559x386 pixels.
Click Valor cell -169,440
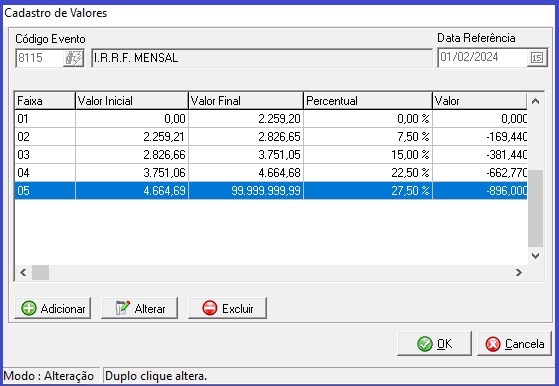click(479, 137)
